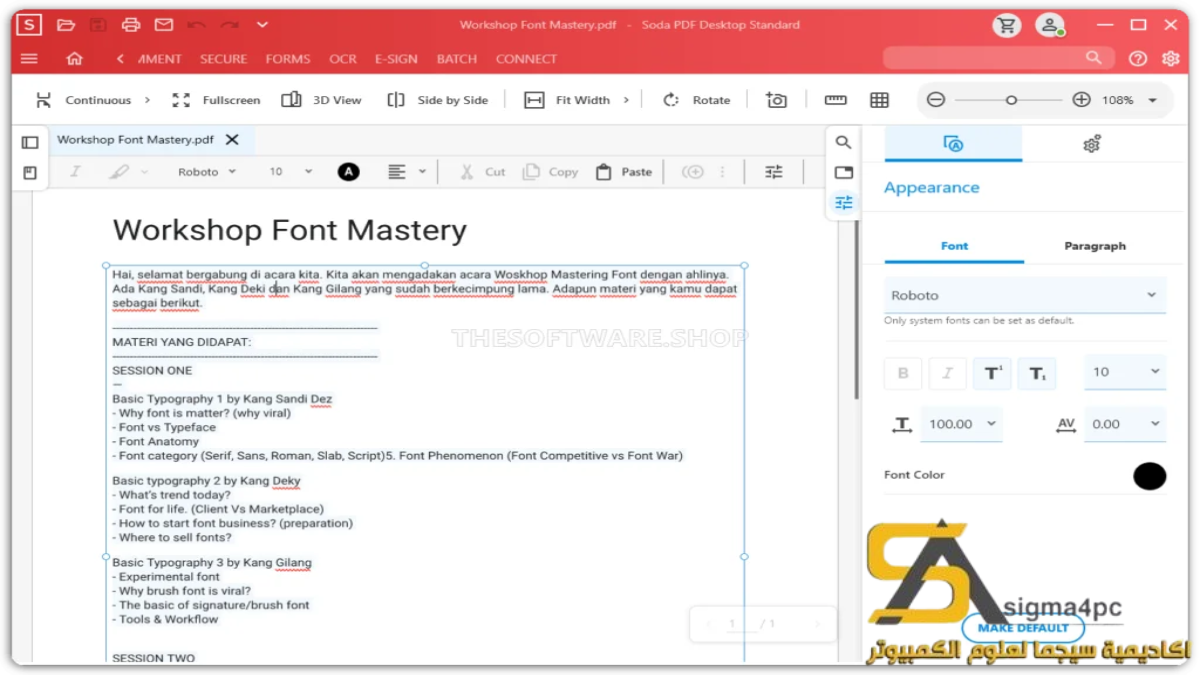Take a snapshot with the camera icon
Image resolution: width=1200 pixels, height=675 pixels.
coord(776,100)
